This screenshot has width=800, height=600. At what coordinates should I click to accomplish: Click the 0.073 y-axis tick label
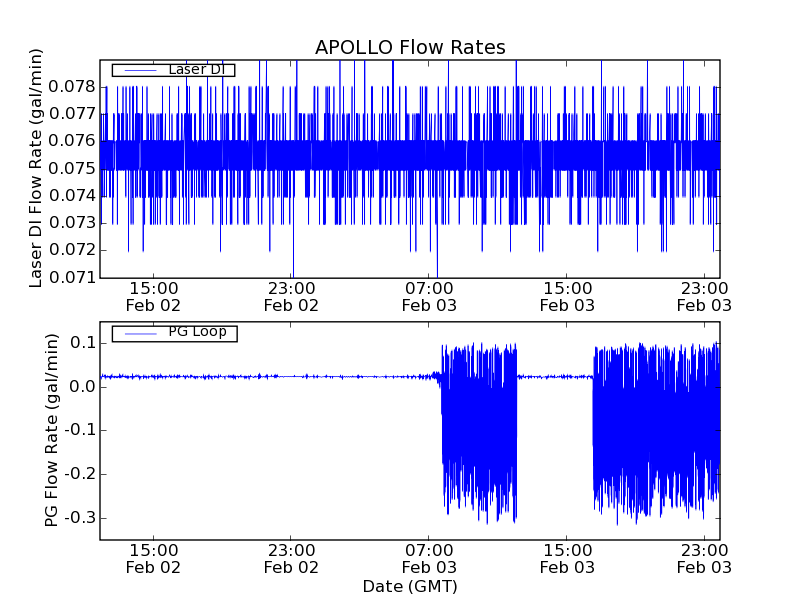(x=72, y=222)
